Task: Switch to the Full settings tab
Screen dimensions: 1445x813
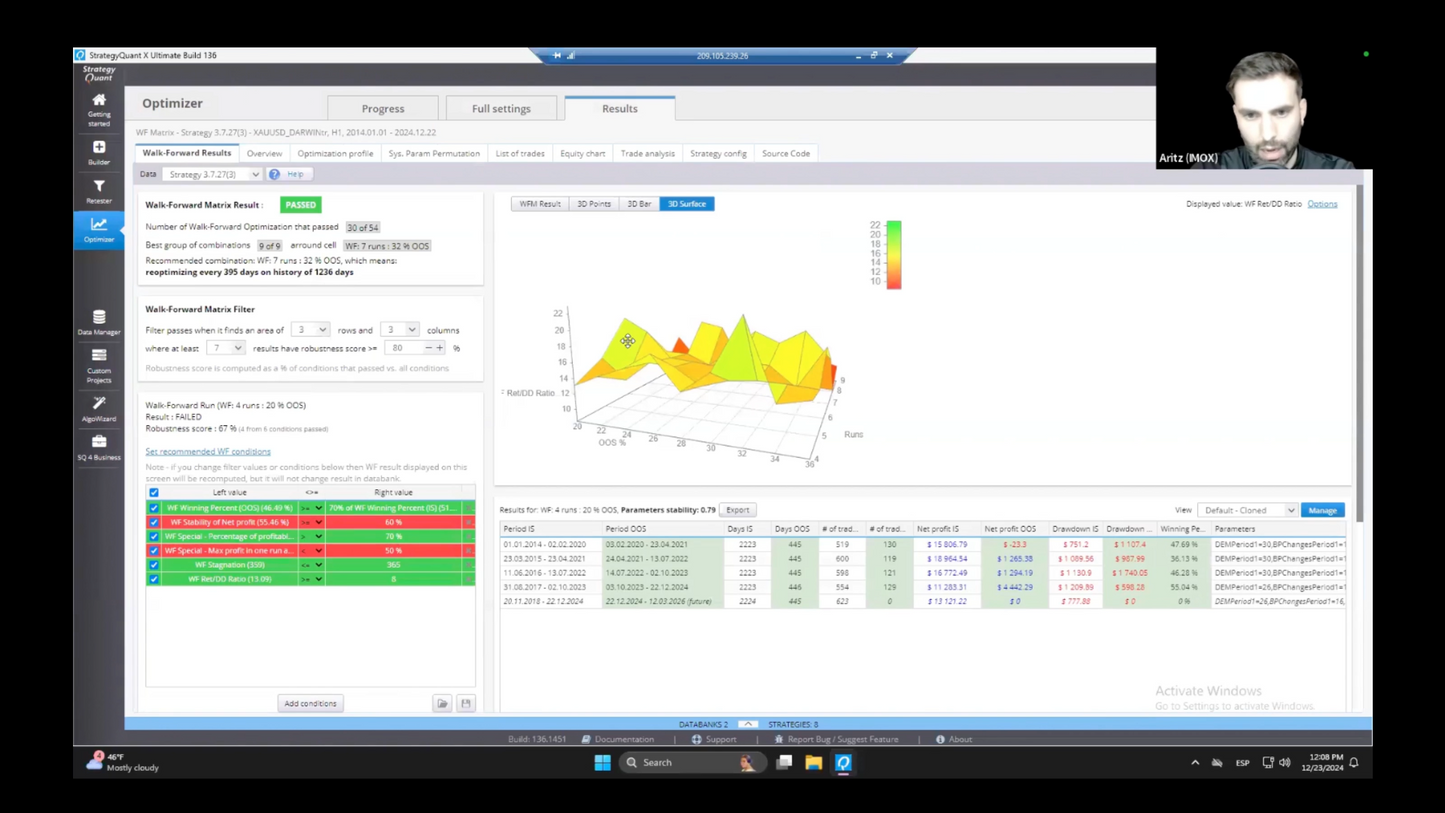Action: [x=501, y=108]
